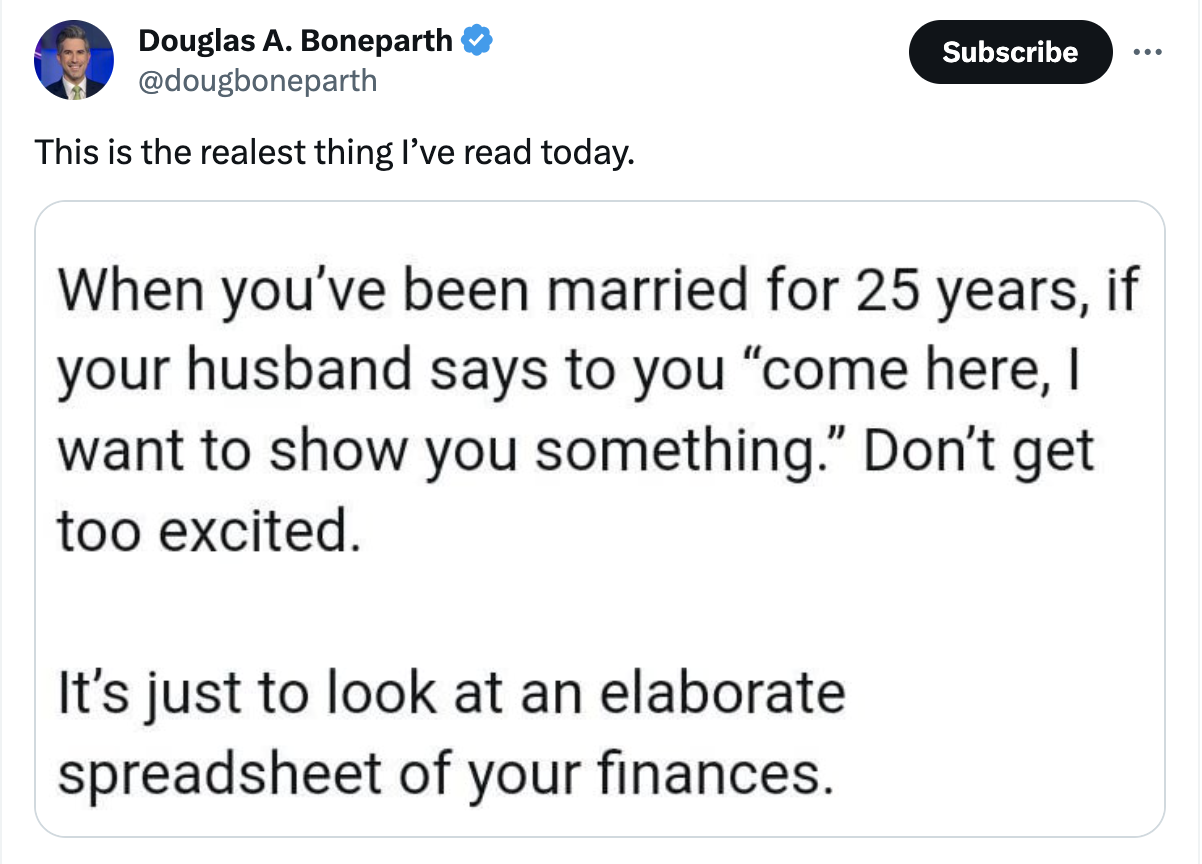The height and width of the screenshot is (864, 1202).
Task: Click the "too excited." line in image
Action: [x=206, y=530]
